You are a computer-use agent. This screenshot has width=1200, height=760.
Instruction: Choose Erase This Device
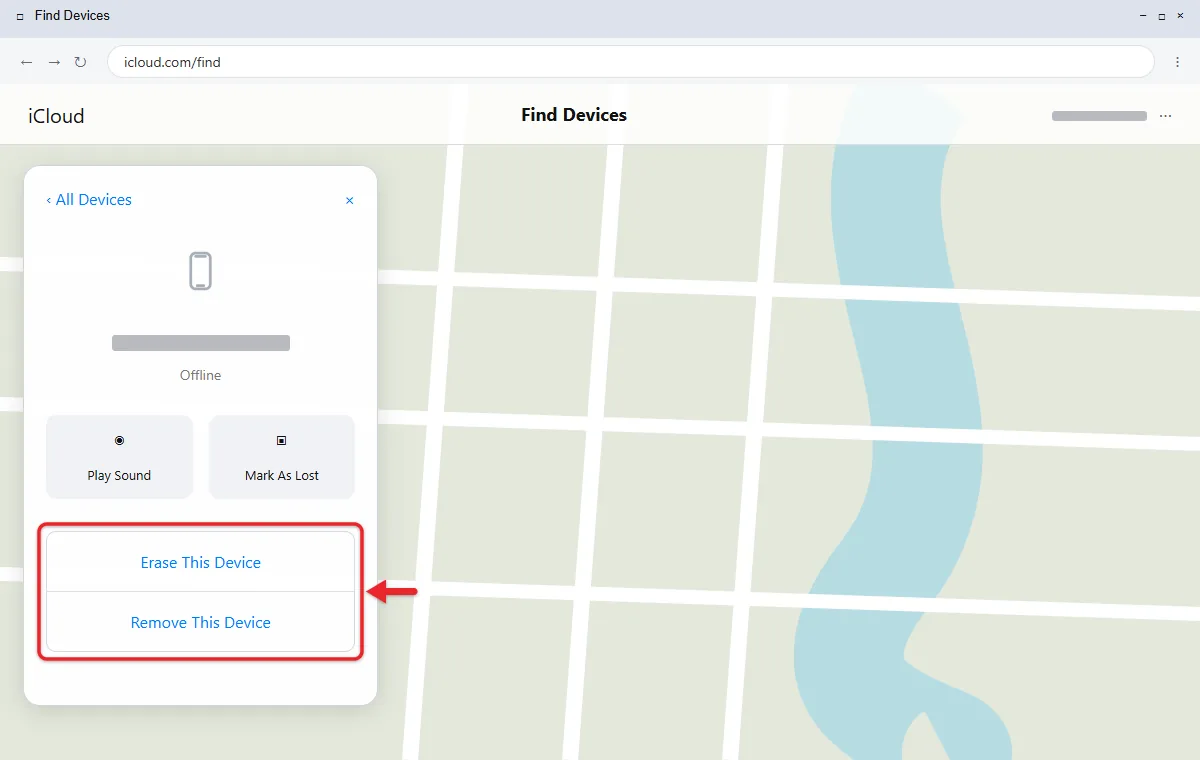[x=201, y=562]
